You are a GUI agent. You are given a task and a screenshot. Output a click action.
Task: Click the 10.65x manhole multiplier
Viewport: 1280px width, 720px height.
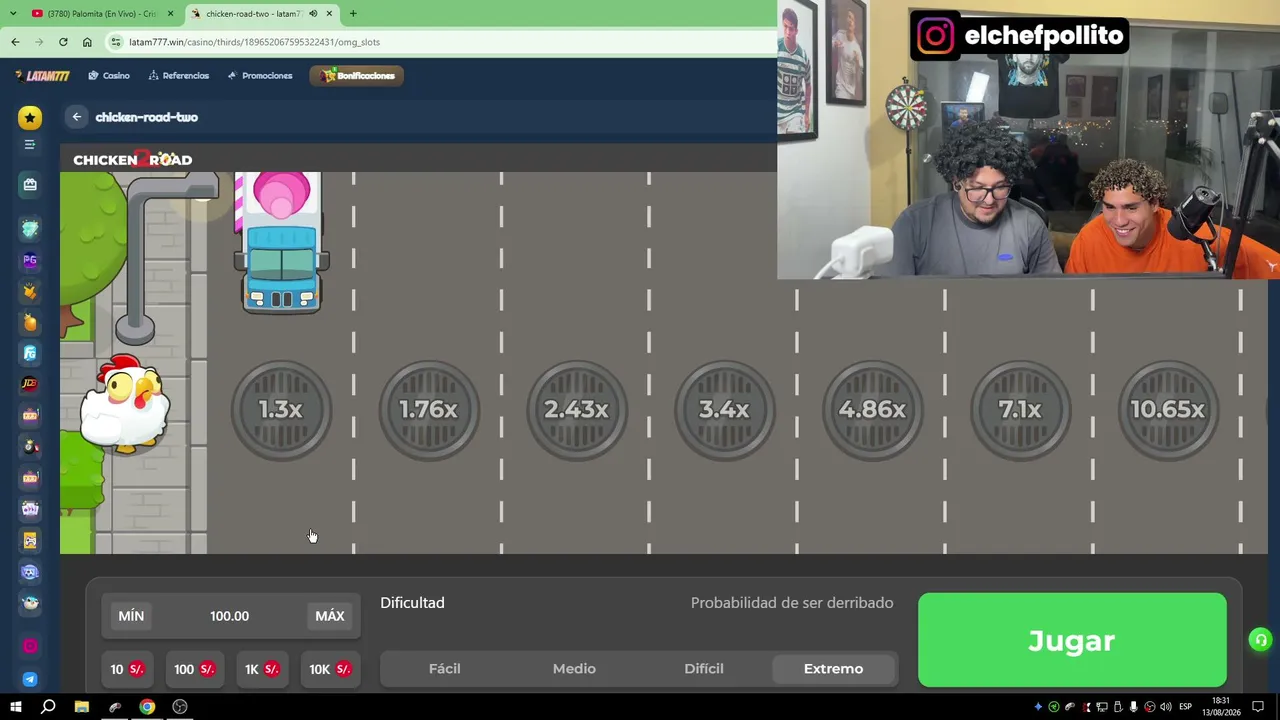coord(1168,410)
